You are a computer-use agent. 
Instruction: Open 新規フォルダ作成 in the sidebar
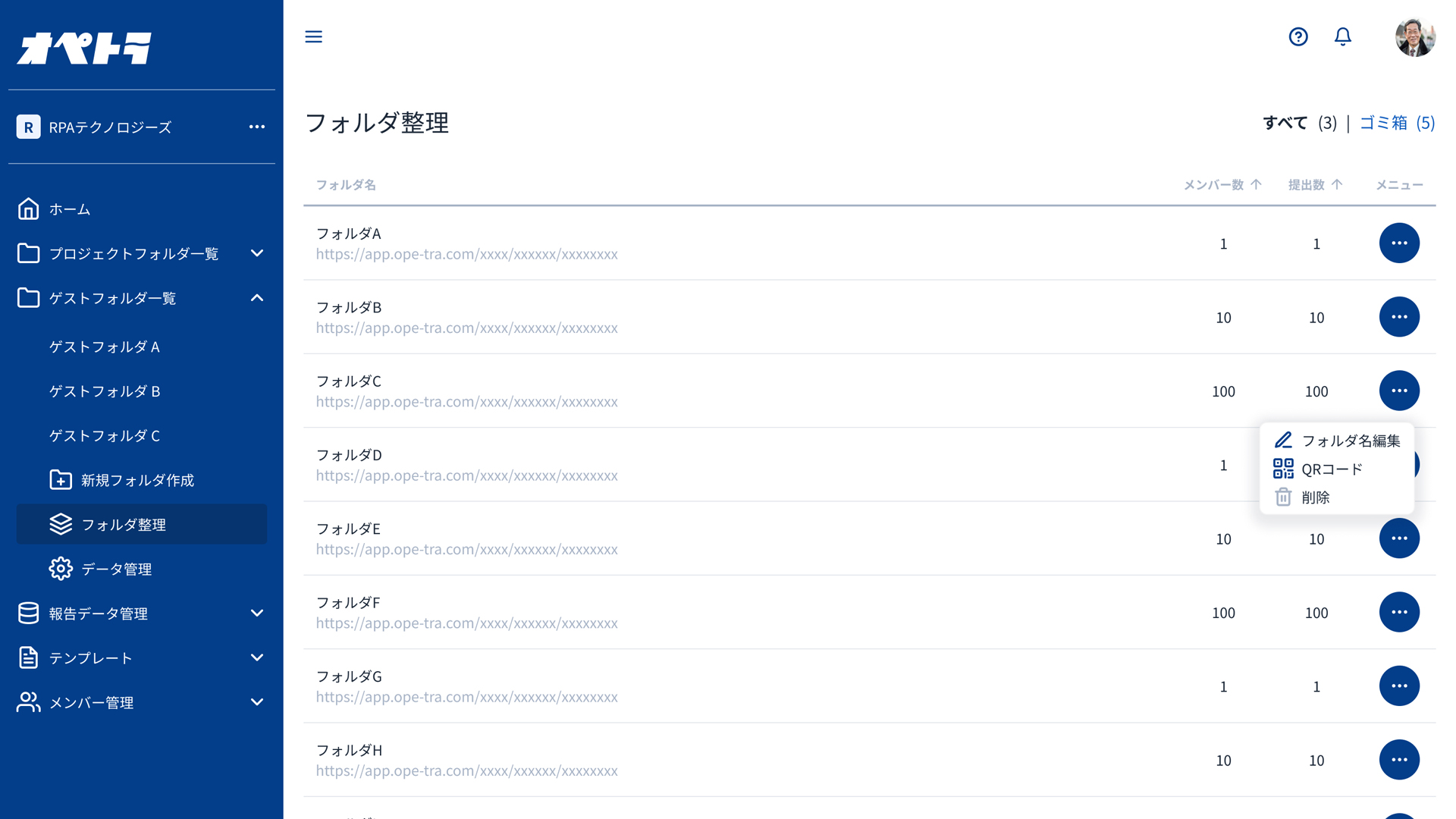137,480
